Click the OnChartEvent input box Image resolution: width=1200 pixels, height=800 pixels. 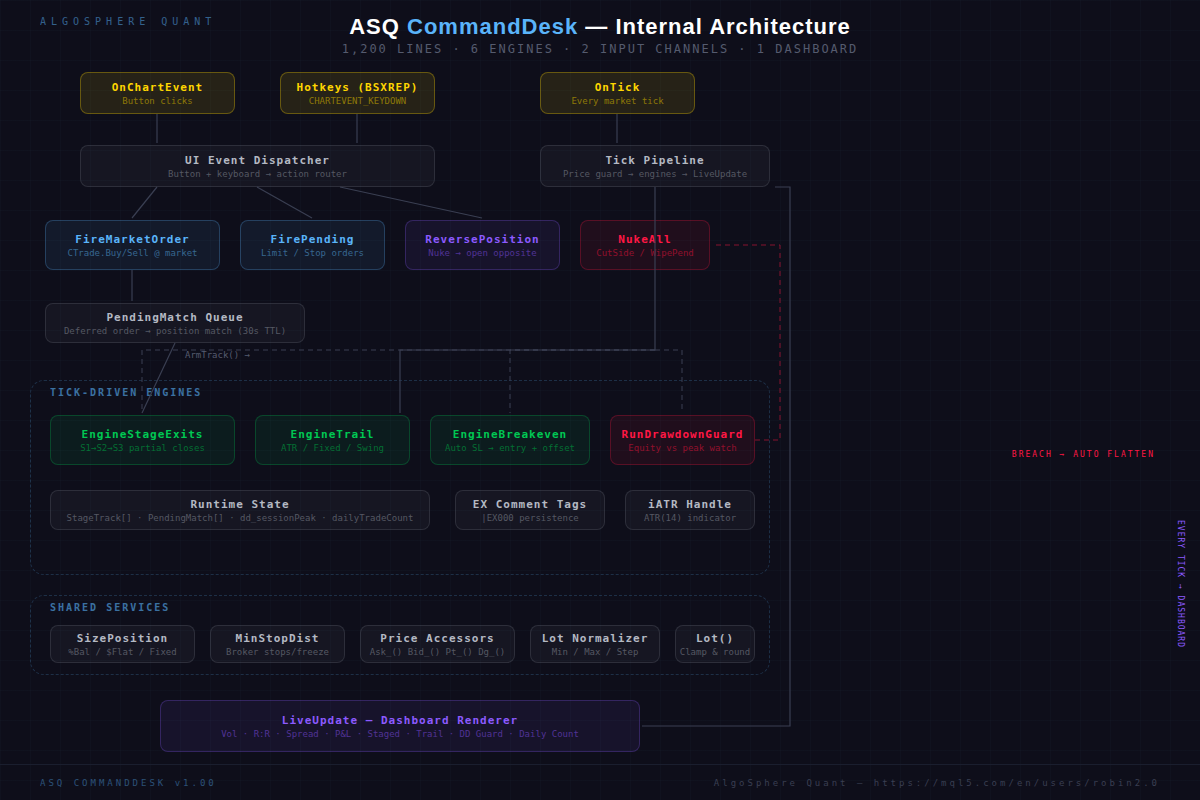(x=157, y=93)
